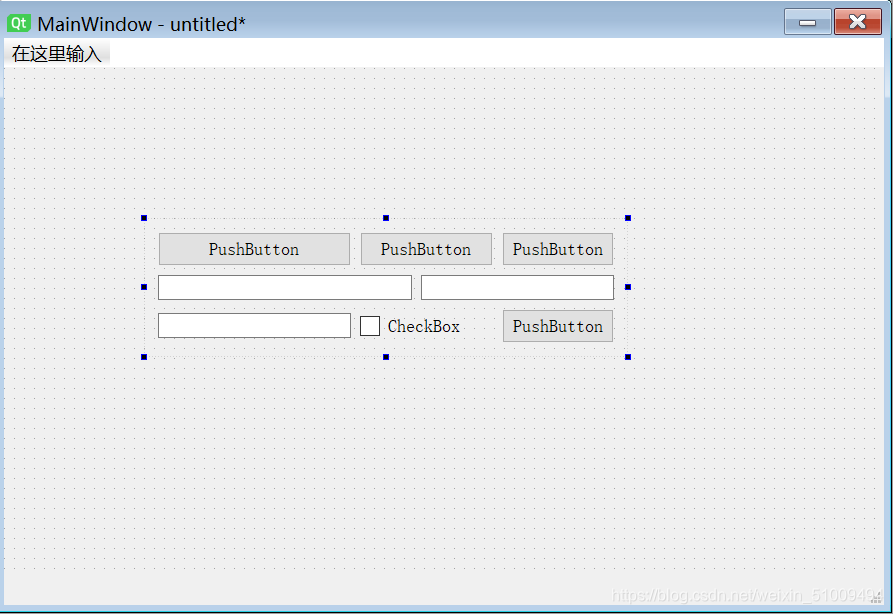Click the top-center selection handle of layout
Screen dimensions: 893x614
[386, 218]
